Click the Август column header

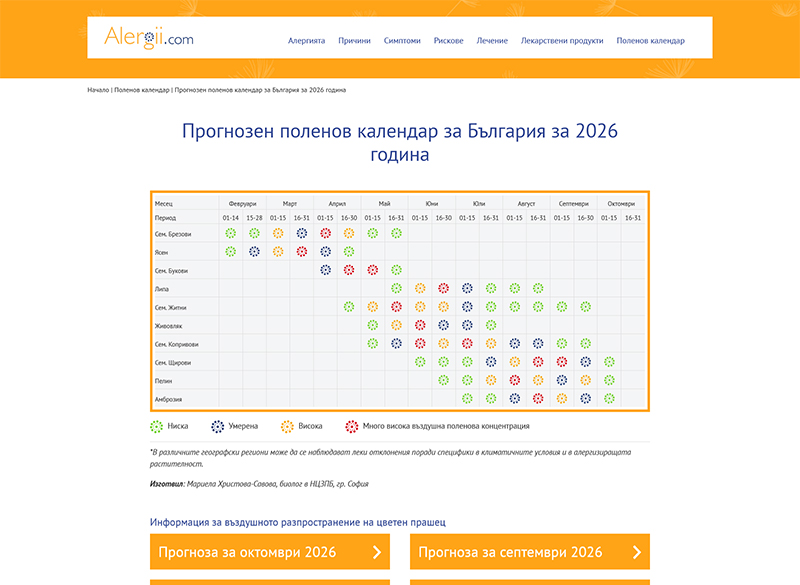(x=527, y=204)
